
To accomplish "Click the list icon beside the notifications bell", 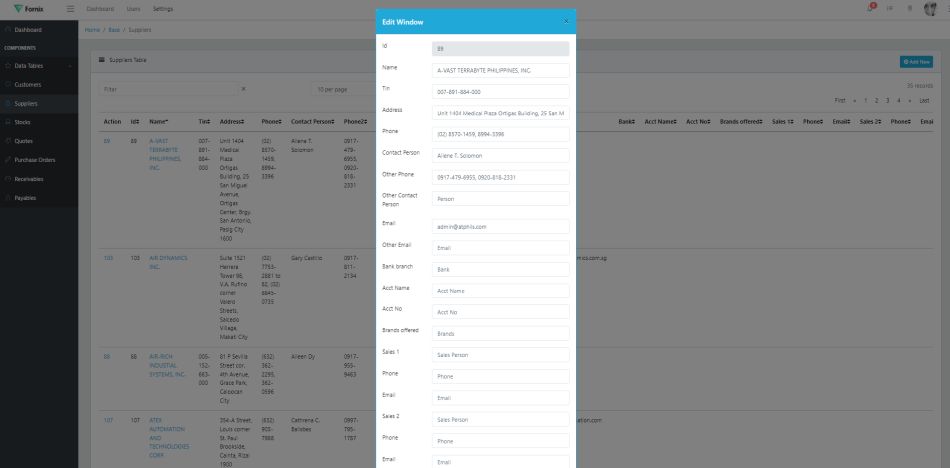I will pyautogui.click(x=890, y=8).
